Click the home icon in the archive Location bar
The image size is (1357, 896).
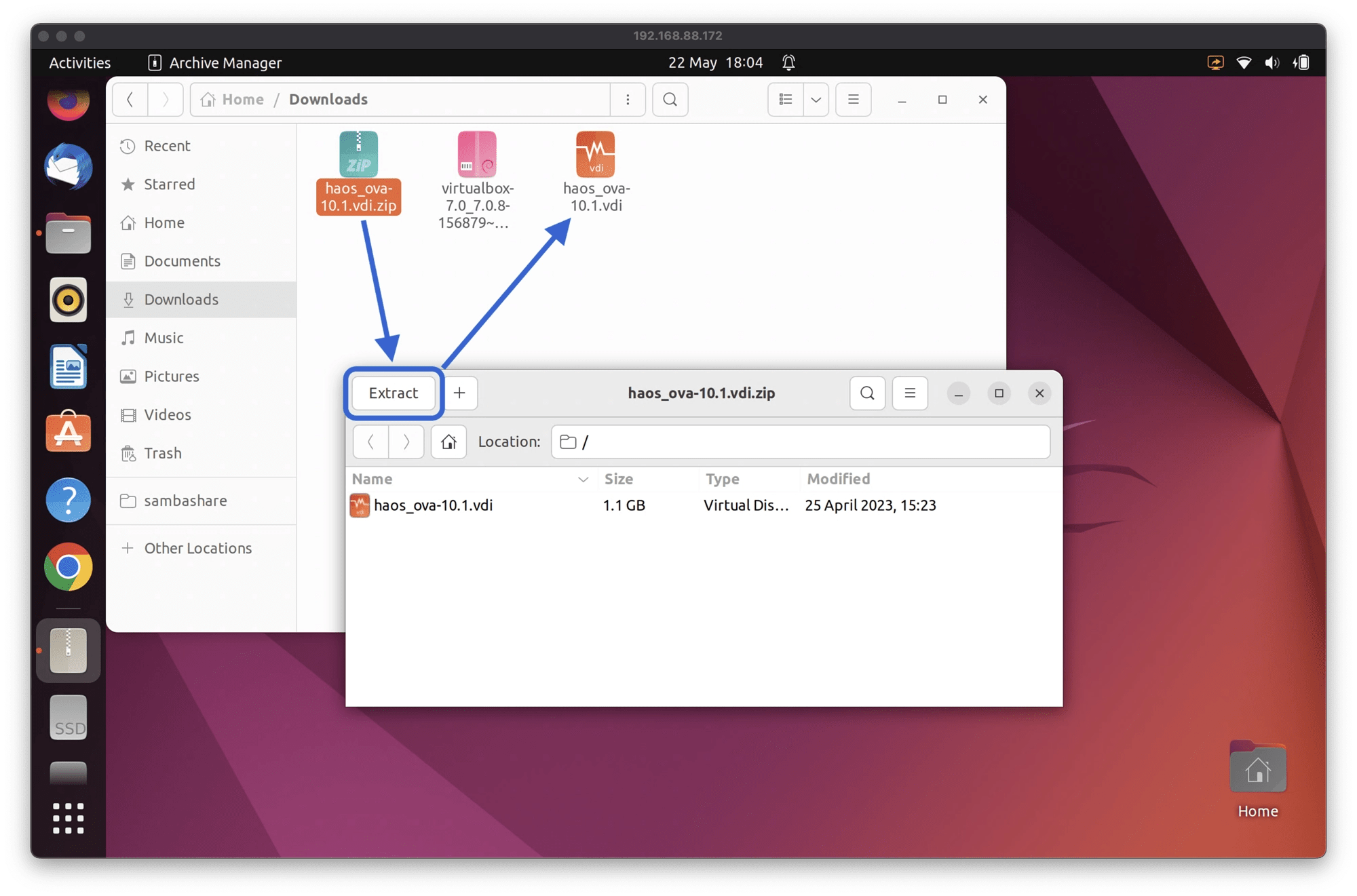coord(448,442)
